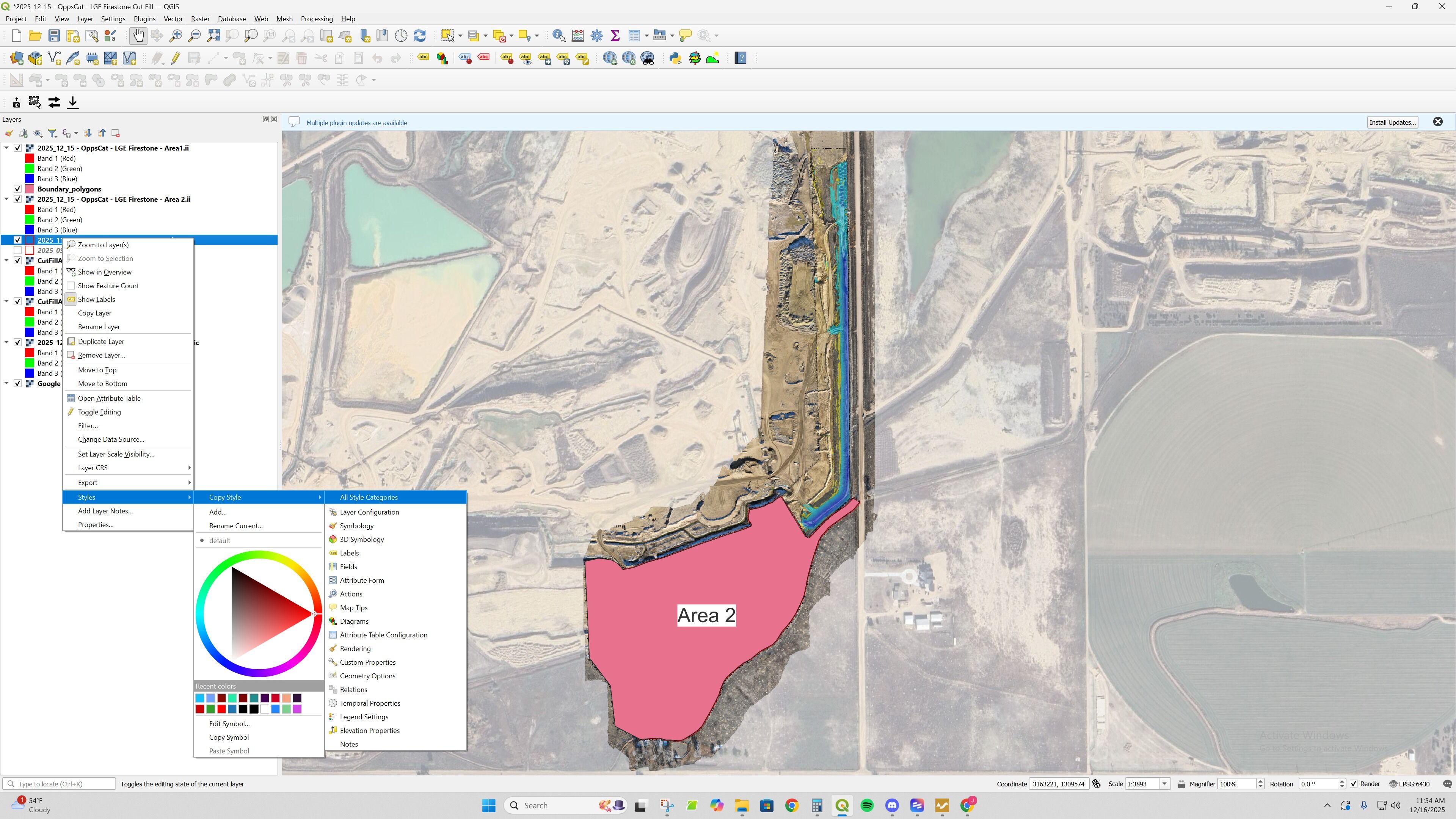Image resolution: width=1456 pixels, height=819 pixels.
Task: Collapse the Google layer tree arrow
Action: [x=7, y=383]
